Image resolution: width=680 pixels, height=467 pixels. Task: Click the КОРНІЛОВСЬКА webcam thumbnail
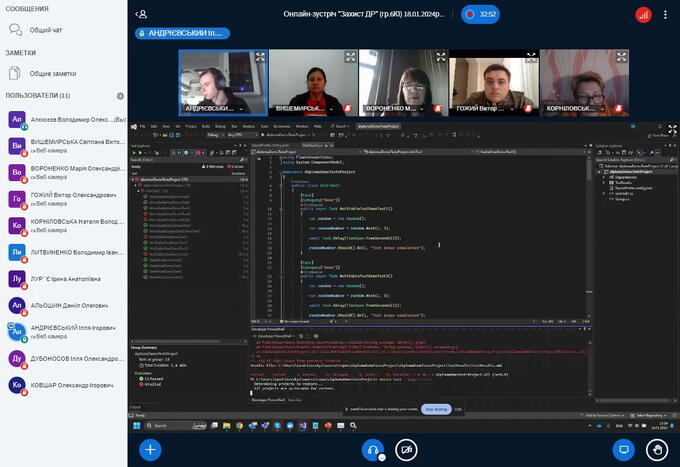[574, 82]
